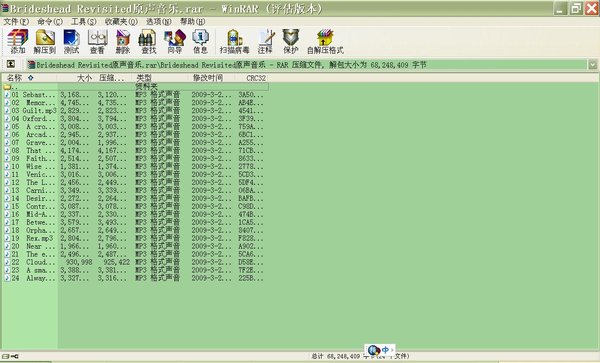The width and height of the screenshot is (600, 363).
Task: Open the 工具(S) menu
Action: click(x=83, y=21)
